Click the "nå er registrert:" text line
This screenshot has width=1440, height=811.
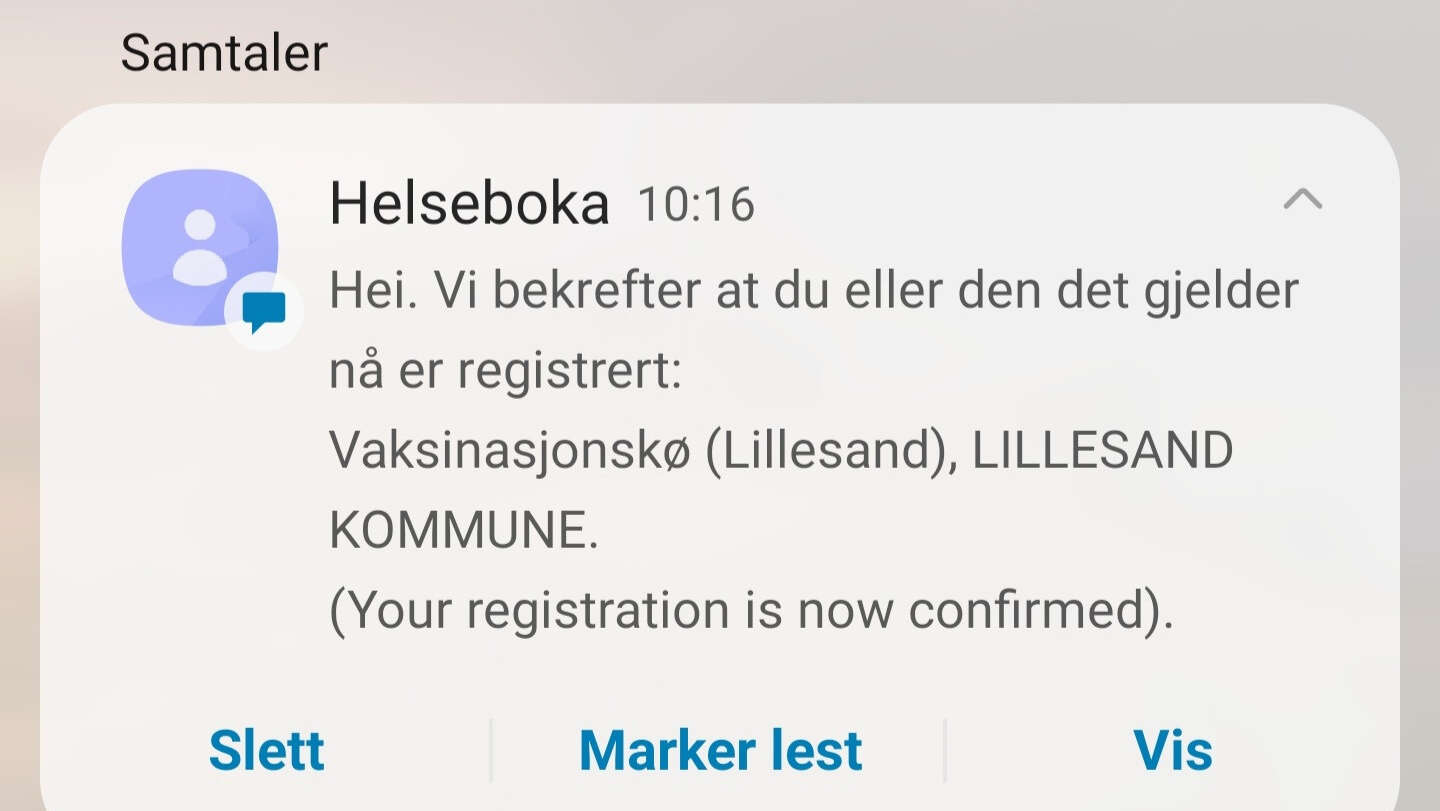(x=505, y=371)
